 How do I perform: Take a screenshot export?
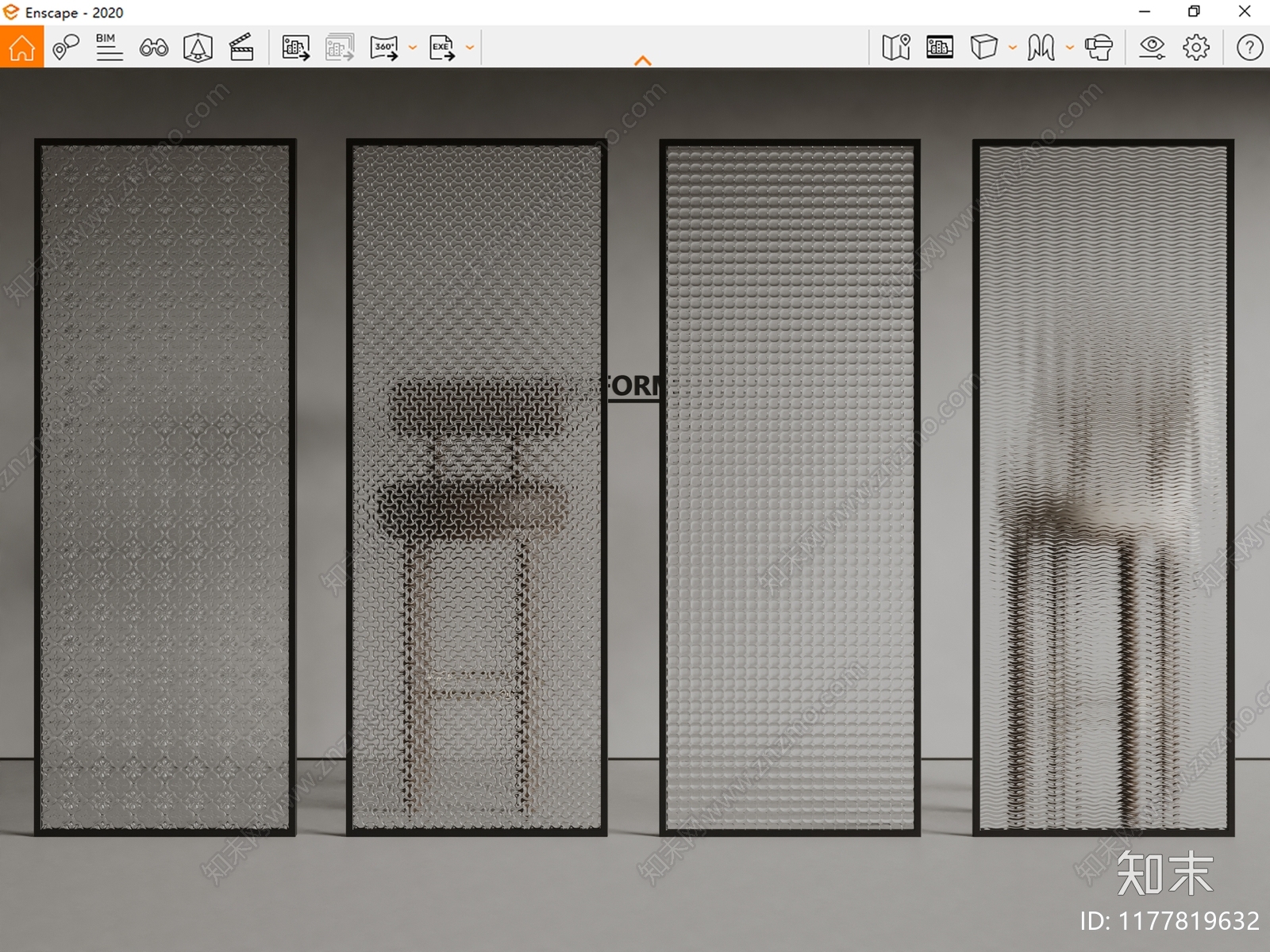295,48
